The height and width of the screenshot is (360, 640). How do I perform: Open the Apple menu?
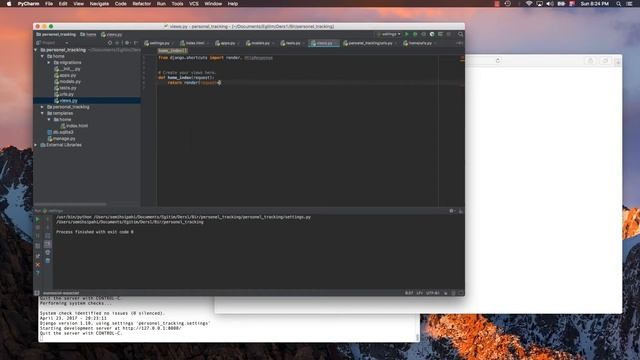(x=9, y=4)
